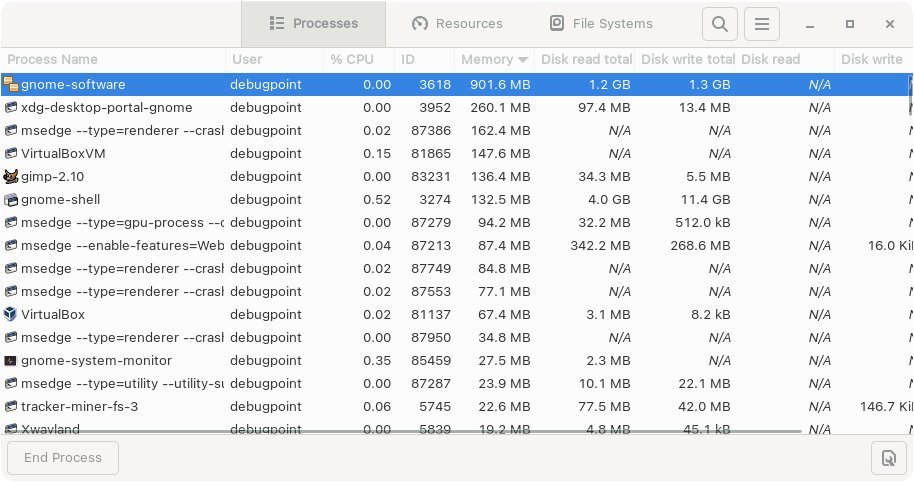The image size is (914, 482).
Task: Click the VirtualBoxVM process icon
Action: click(10, 154)
